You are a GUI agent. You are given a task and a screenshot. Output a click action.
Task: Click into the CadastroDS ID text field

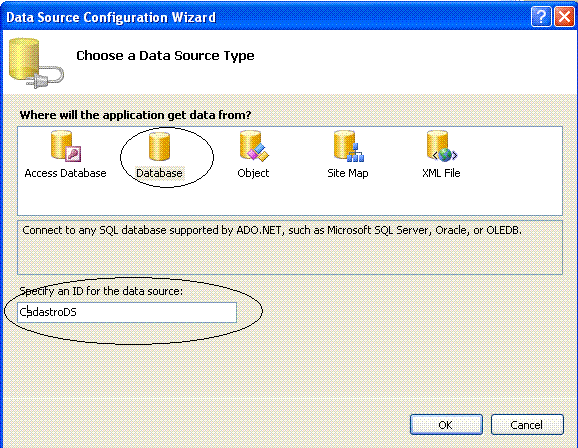pyautogui.click(x=127, y=312)
